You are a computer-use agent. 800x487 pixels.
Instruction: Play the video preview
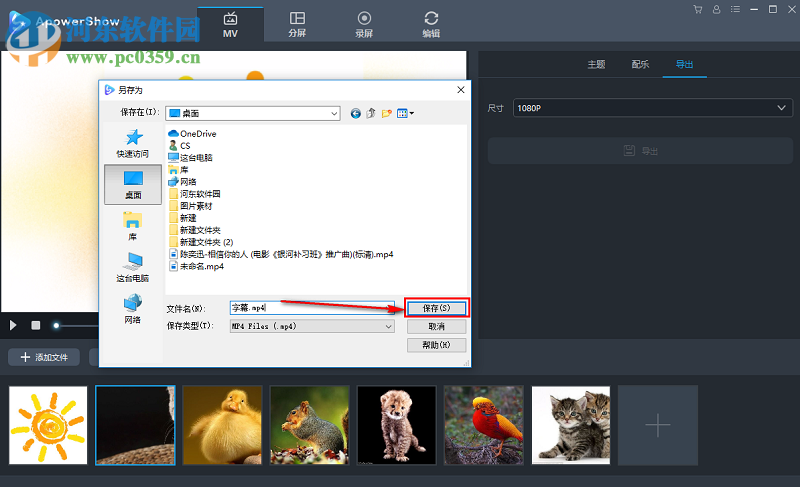(x=13, y=325)
